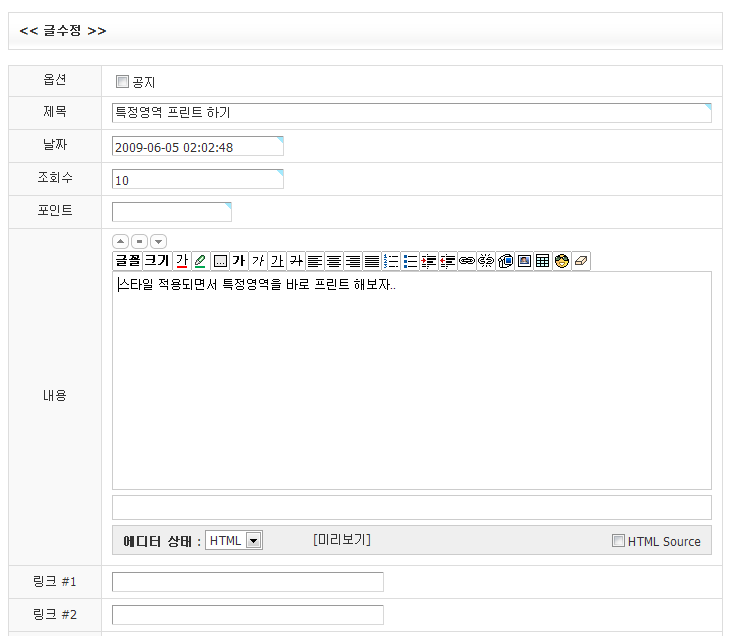Center align the text

pos(334,261)
